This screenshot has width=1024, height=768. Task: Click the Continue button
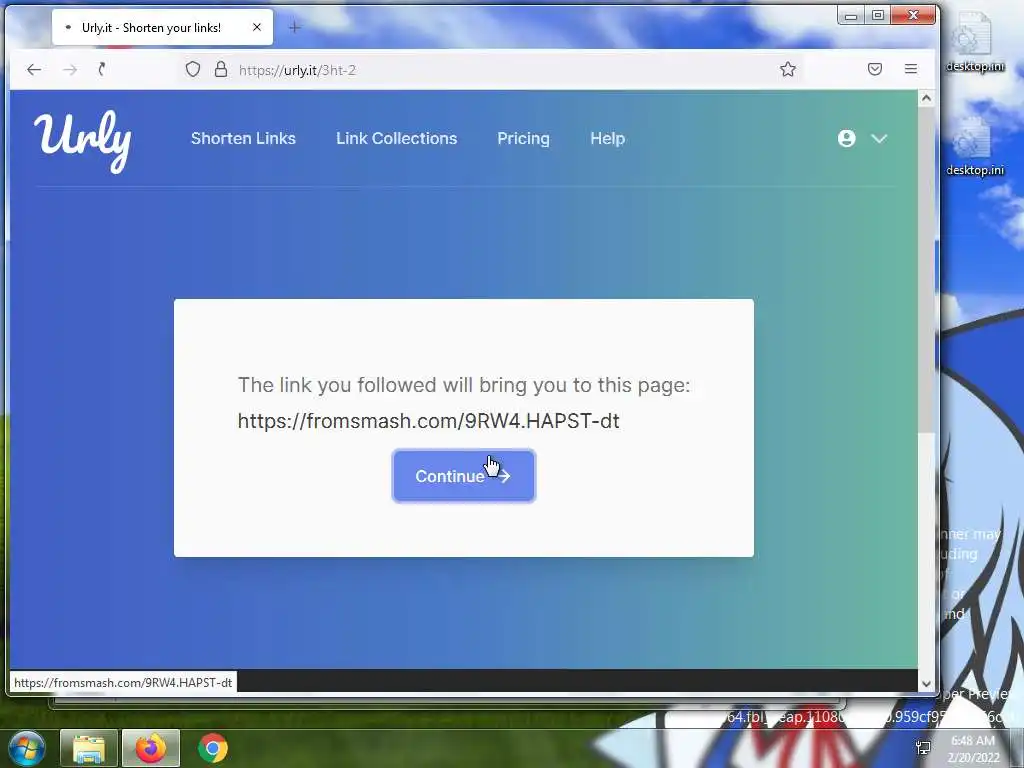coord(464,476)
